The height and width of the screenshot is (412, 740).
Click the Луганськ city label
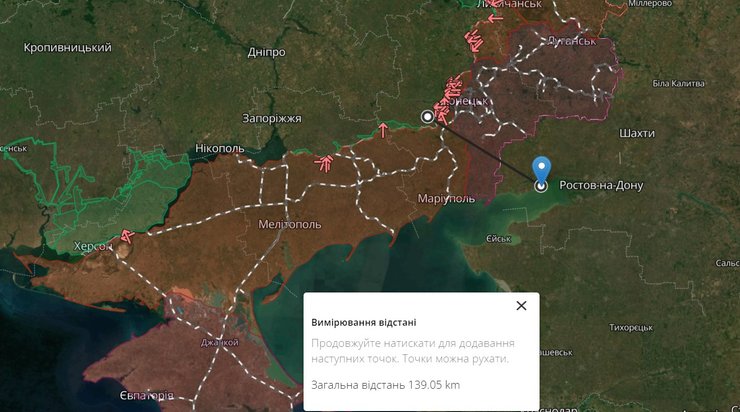(572, 41)
